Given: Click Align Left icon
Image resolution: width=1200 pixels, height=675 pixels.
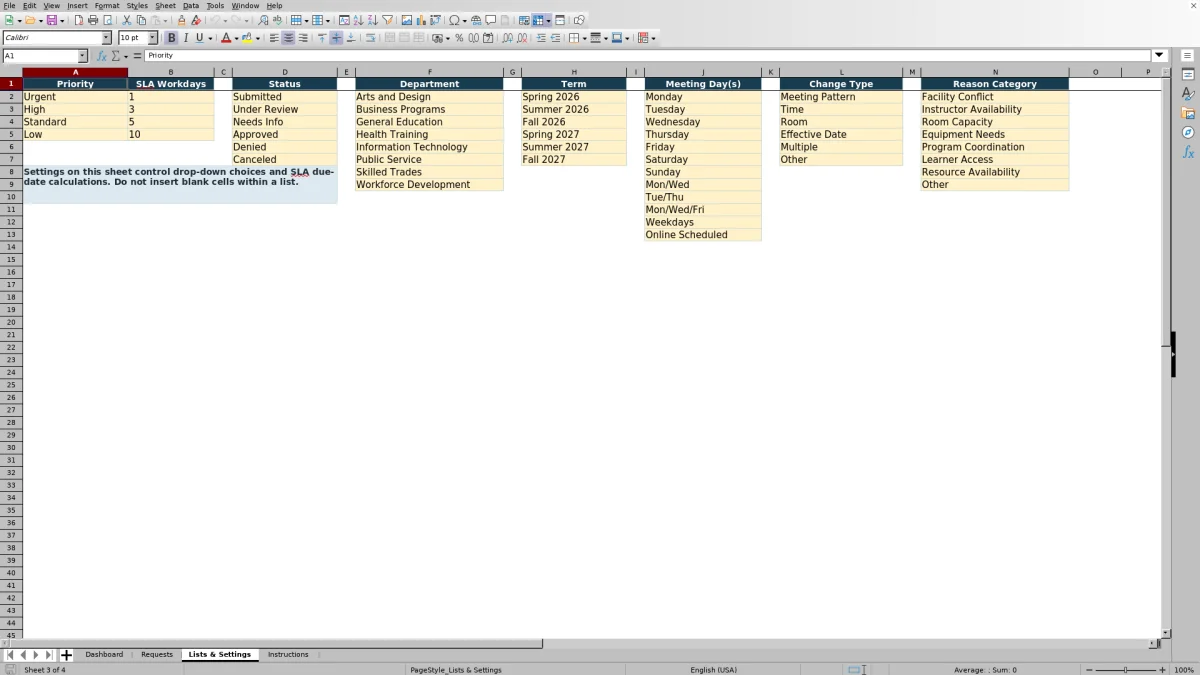Looking at the screenshot, I should tap(274, 38).
